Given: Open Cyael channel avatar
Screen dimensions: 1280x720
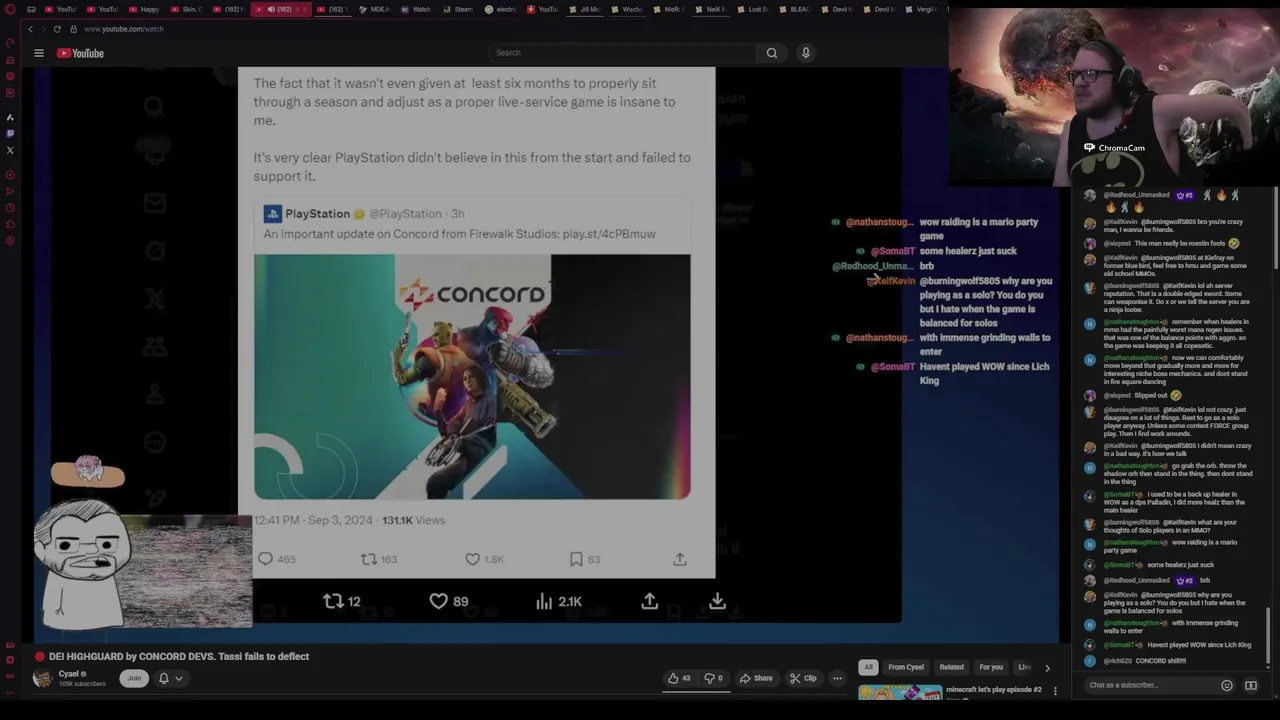Looking at the screenshot, I should pyautogui.click(x=42, y=678).
